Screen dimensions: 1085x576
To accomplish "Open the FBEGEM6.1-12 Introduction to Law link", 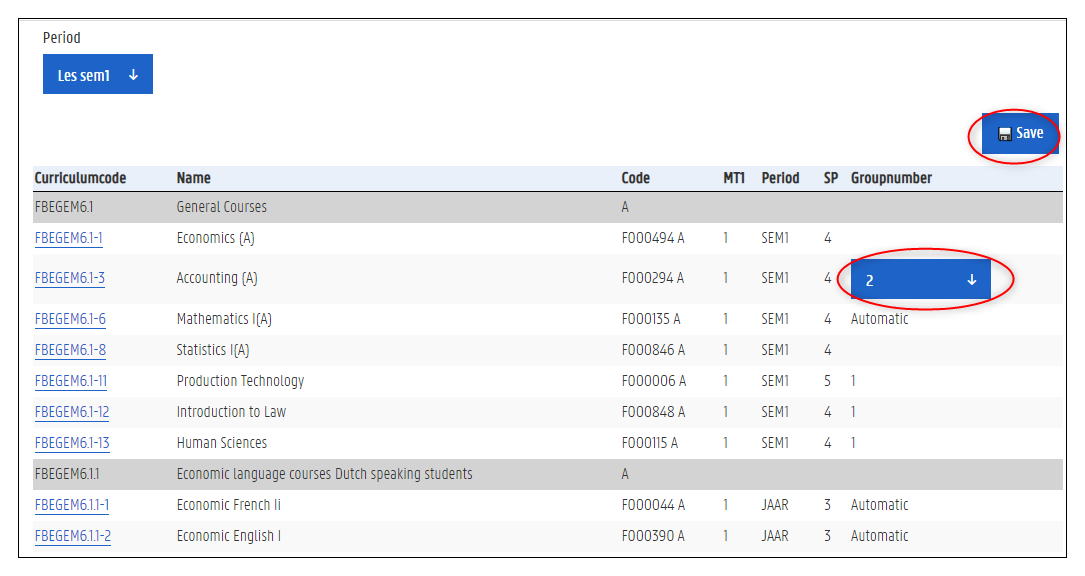I will [71, 412].
